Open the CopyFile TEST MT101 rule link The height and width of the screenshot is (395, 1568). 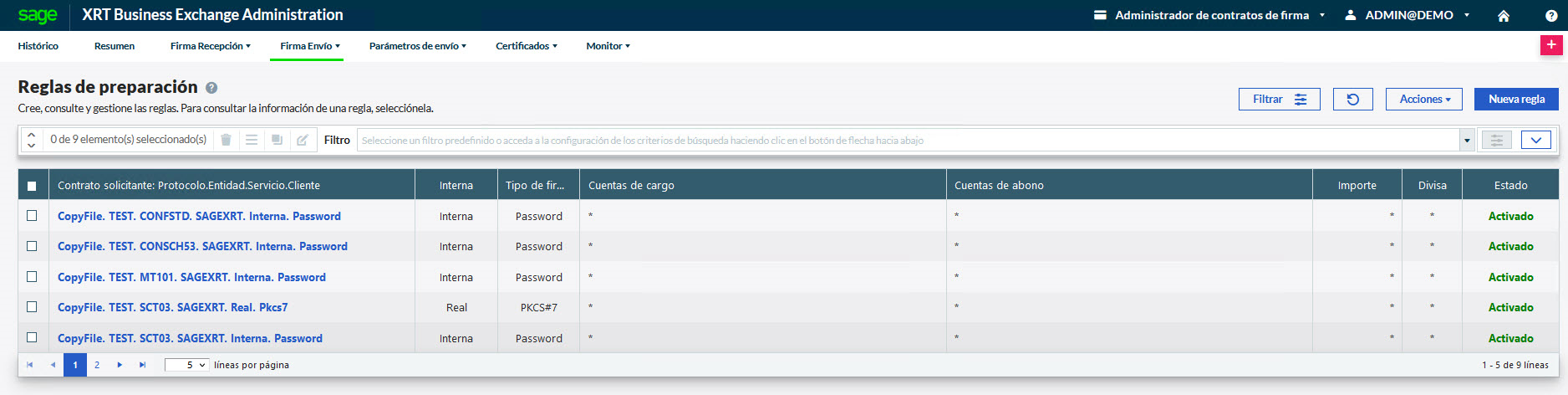191,277
